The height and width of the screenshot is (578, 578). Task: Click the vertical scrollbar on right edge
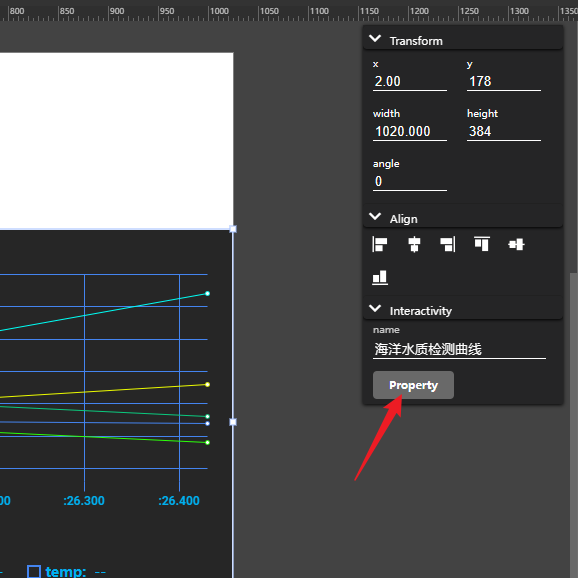point(574,424)
